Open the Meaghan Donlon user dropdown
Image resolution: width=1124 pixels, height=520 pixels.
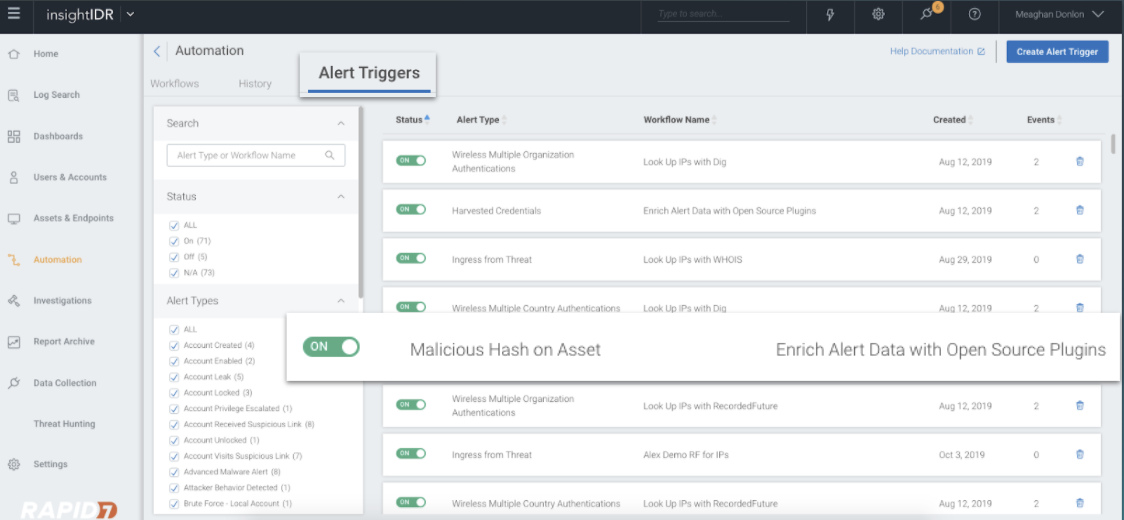click(x=1059, y=14)
